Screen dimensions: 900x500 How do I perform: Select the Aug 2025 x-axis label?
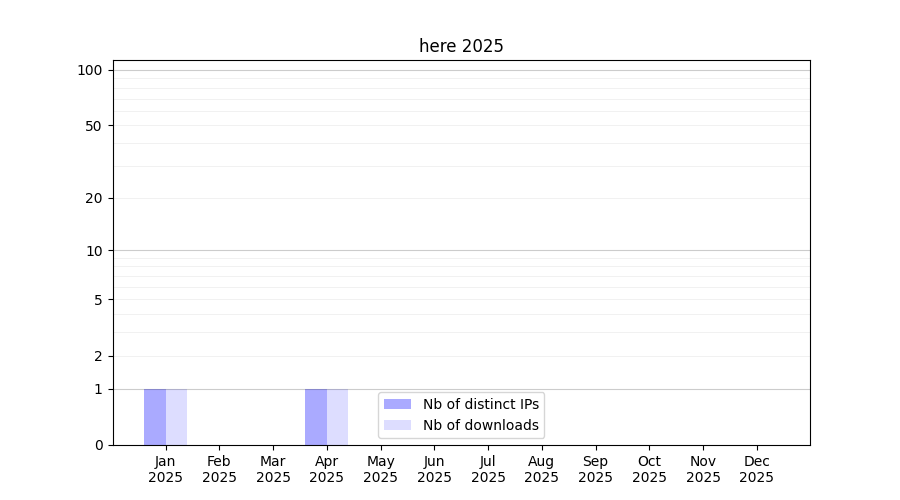click(541, 469)
